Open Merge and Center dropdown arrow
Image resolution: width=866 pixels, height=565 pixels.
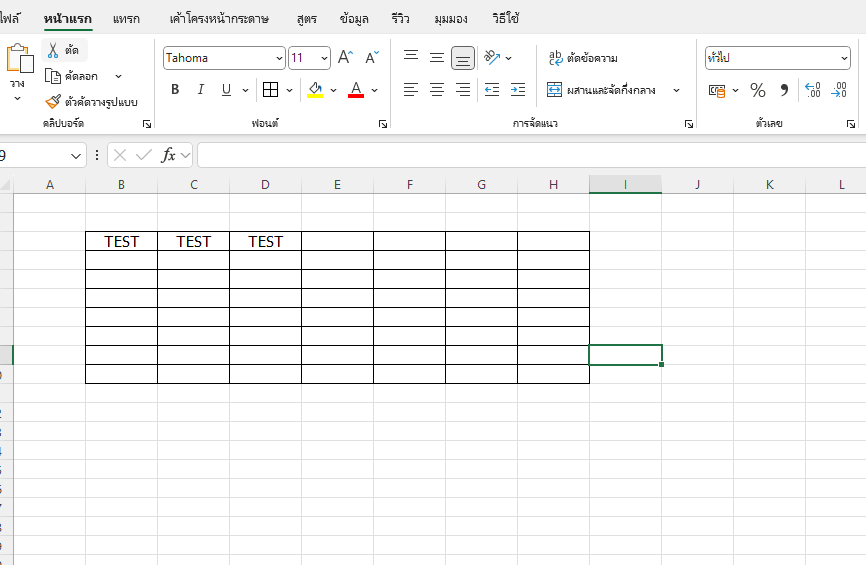point(677,90)
